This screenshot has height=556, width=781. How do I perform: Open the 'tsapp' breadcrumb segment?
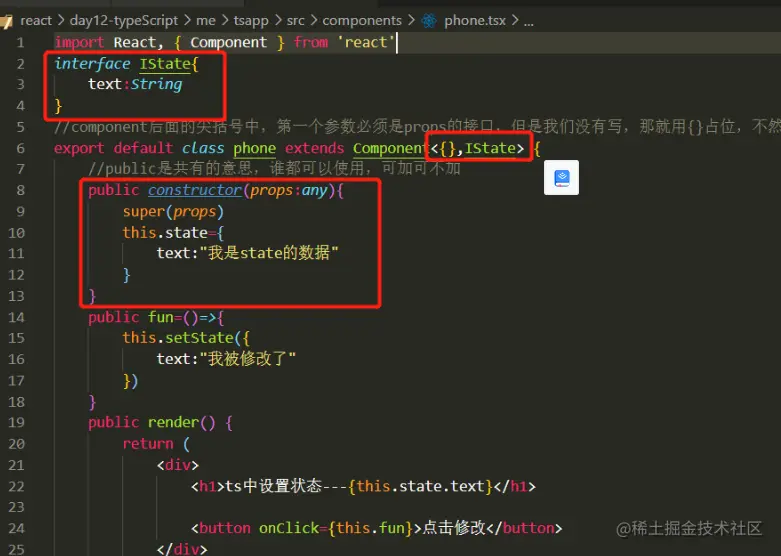click(x=251, y=20)
